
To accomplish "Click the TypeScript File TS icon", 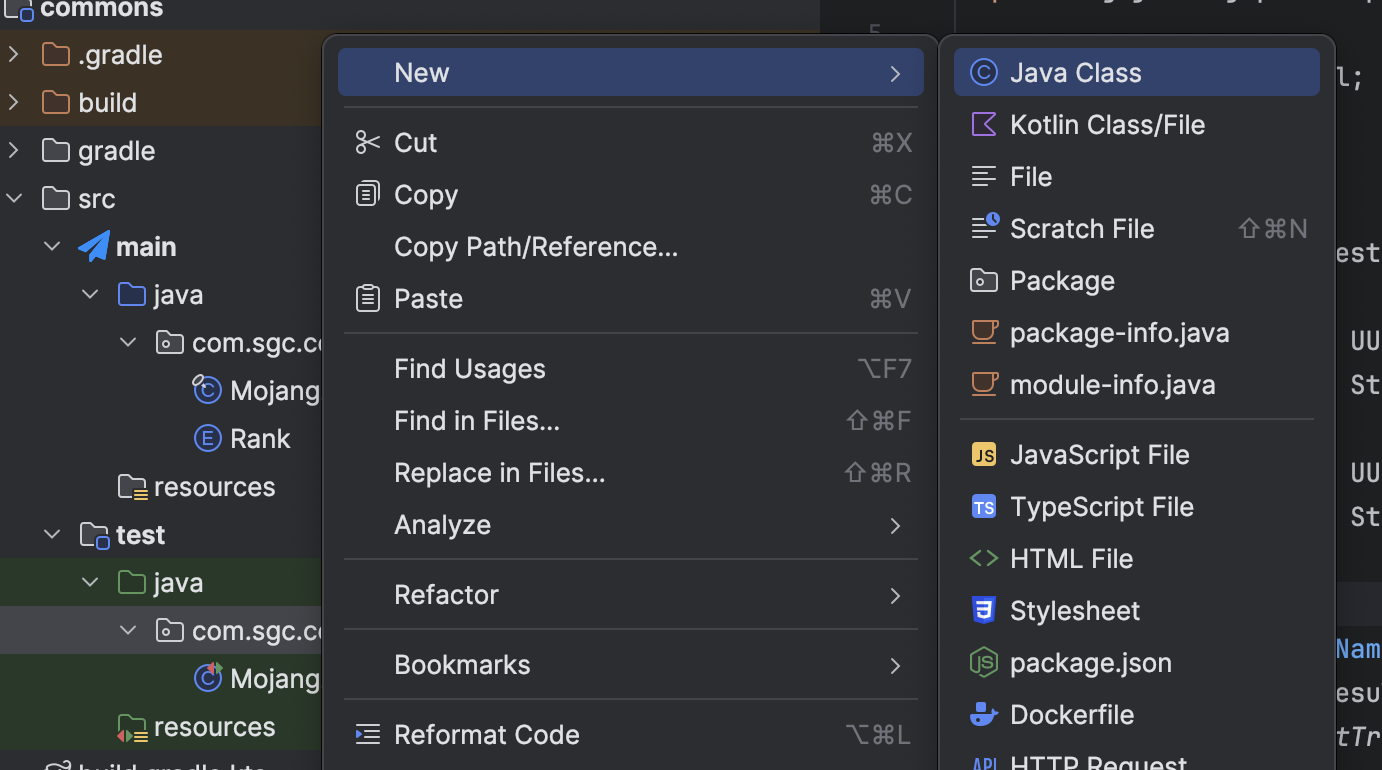I will tap(984, 507).
